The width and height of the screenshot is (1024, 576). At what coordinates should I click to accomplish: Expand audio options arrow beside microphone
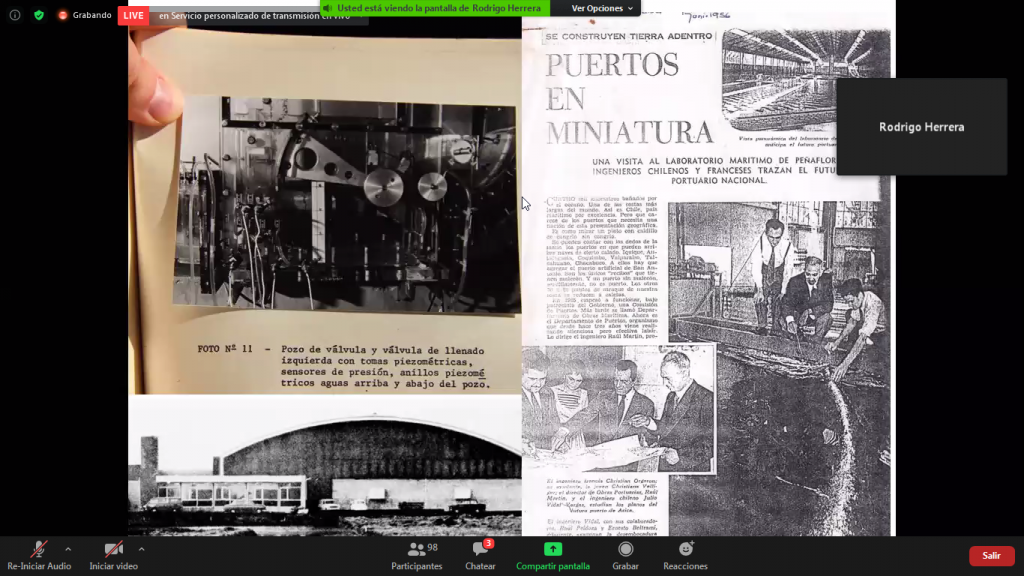tap(68, 549)
